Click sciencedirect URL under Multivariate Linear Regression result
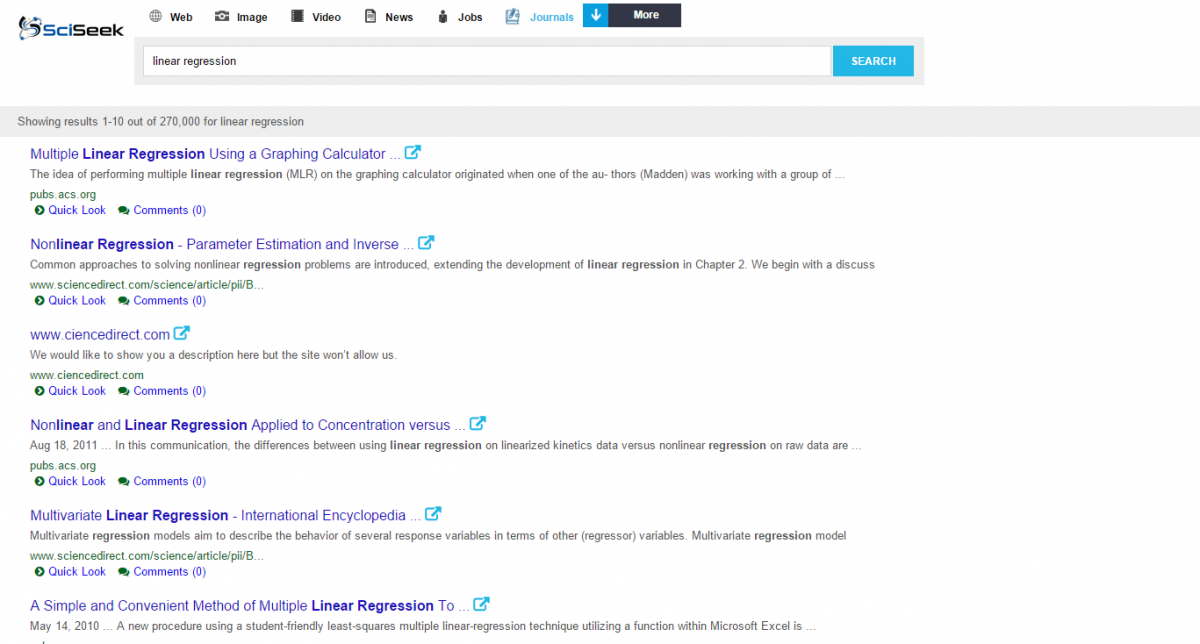 pos(147,556)
